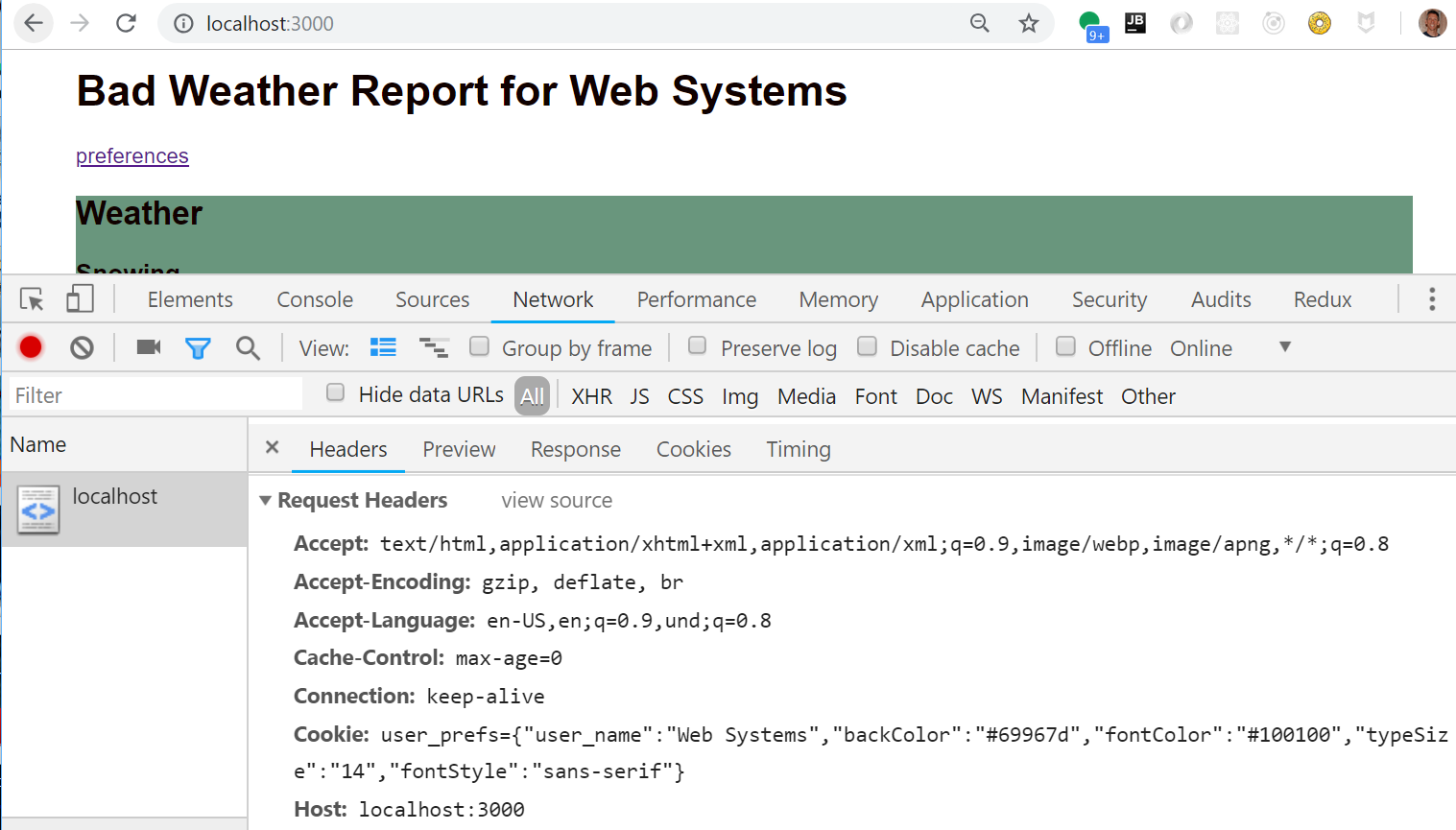Select the inspect element picker tool
The height and width of the screenshot is (830, 1456).
pos(32,299)
